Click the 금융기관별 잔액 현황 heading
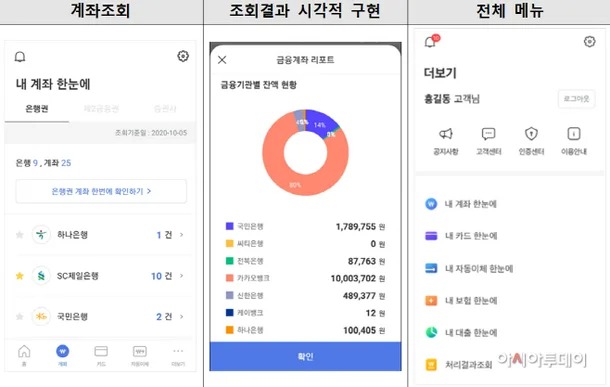The image size is (610, 387). click(x=259, y=85)
